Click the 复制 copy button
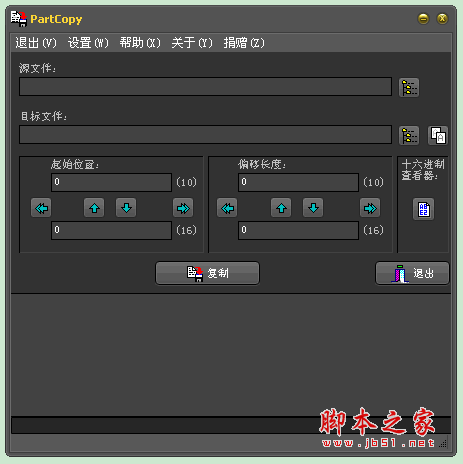 207,273
